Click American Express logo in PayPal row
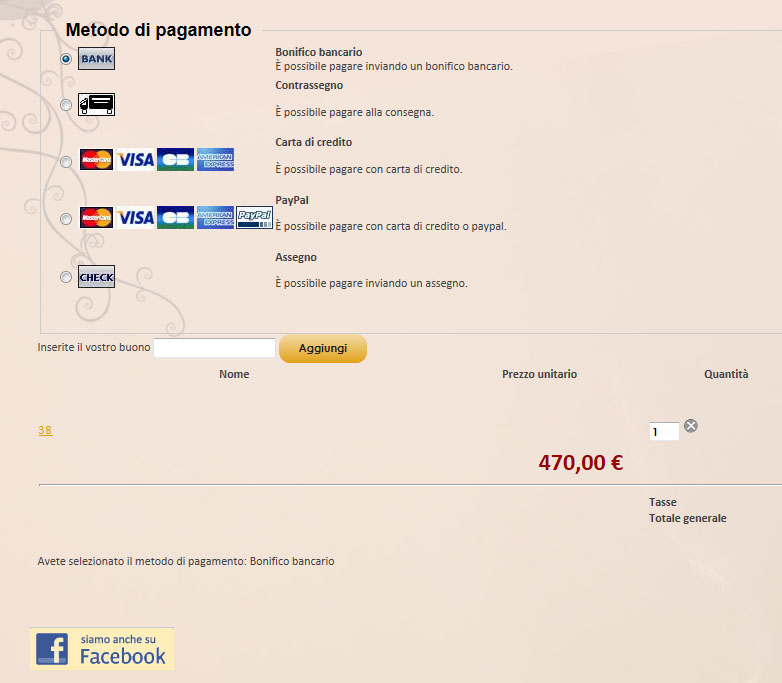Screen dimensions: 782x683 pos(215,218)
